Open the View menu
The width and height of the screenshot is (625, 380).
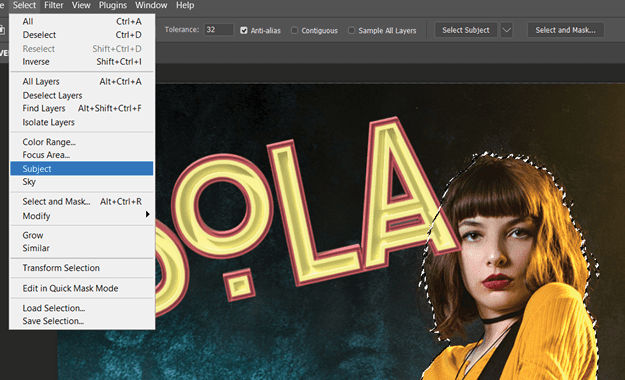click(81, 6)
